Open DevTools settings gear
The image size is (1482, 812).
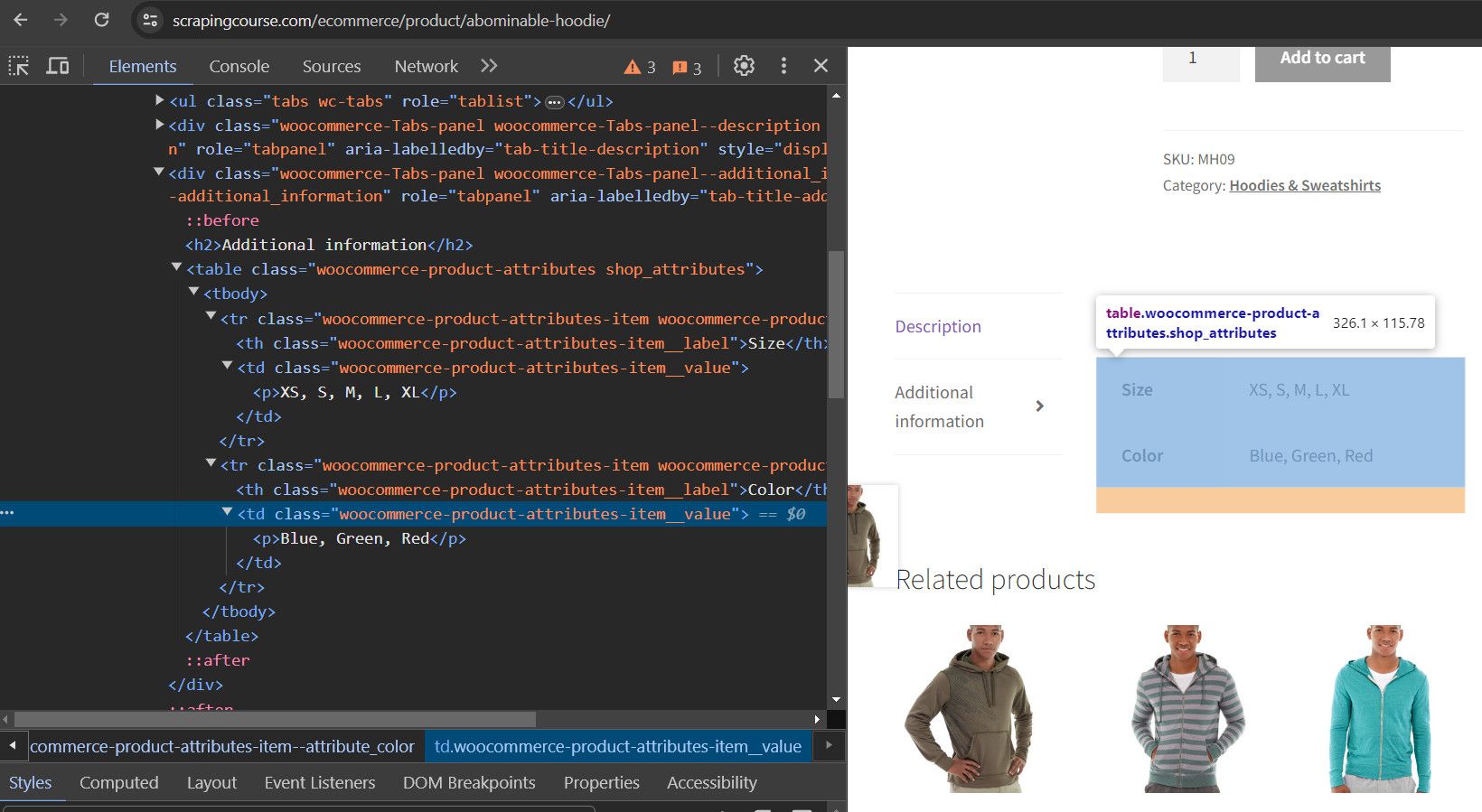[x=744, y=66]
